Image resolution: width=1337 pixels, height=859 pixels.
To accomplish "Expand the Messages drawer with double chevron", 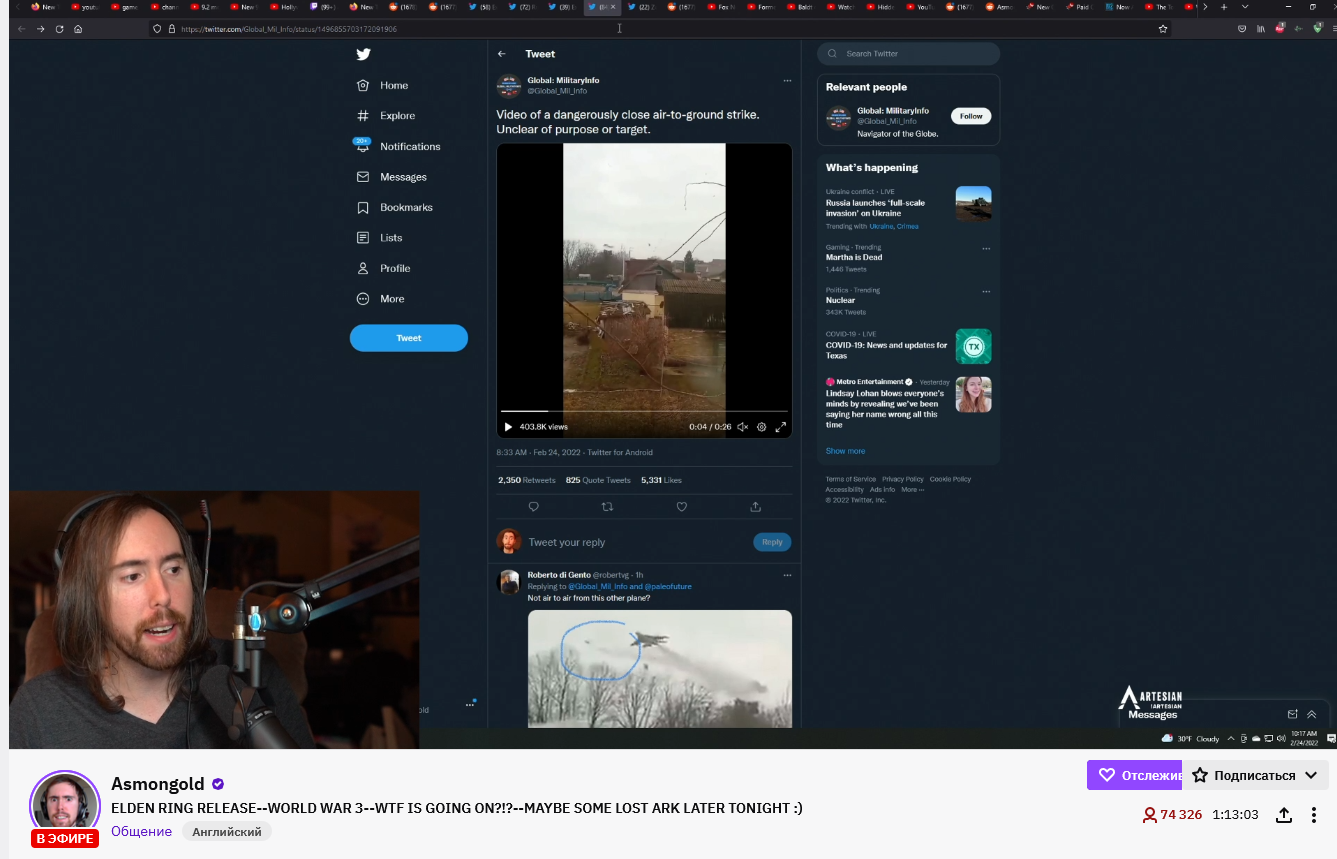I will click(x=1312, y=714).
